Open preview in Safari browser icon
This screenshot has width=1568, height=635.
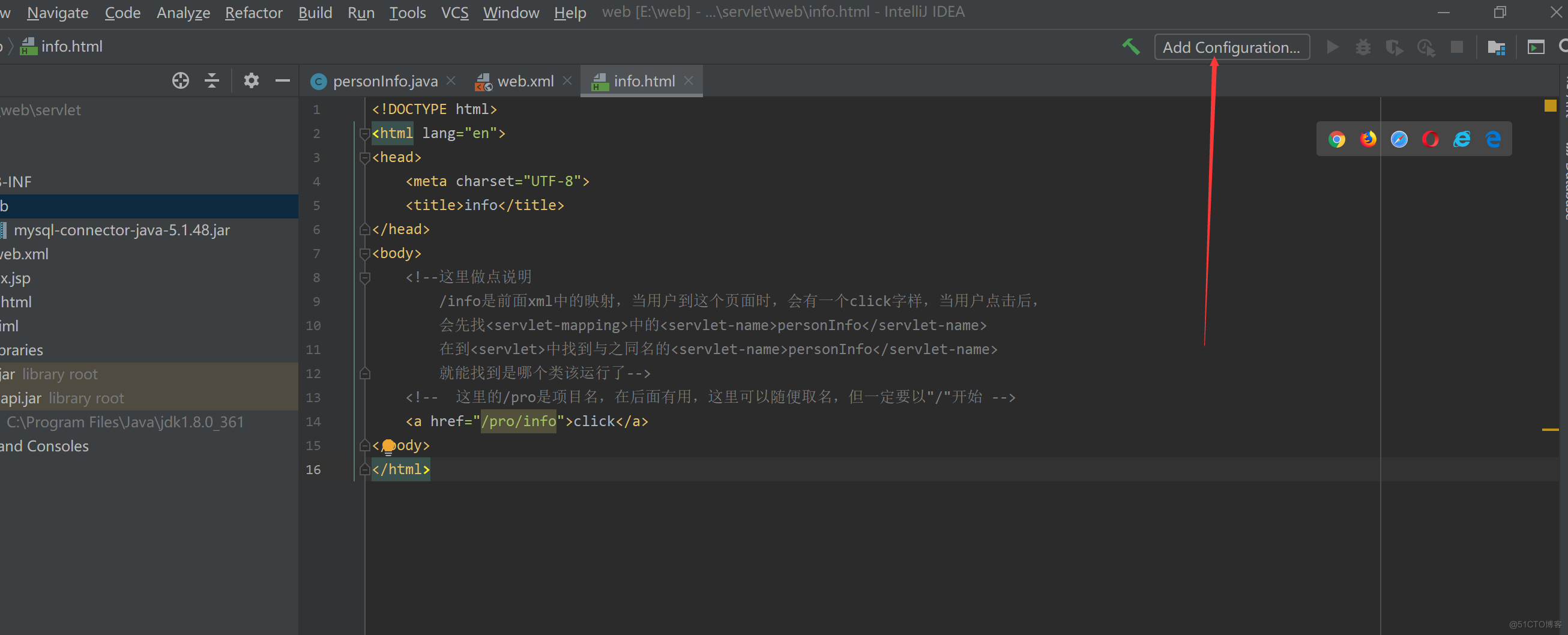(1399, 139)
